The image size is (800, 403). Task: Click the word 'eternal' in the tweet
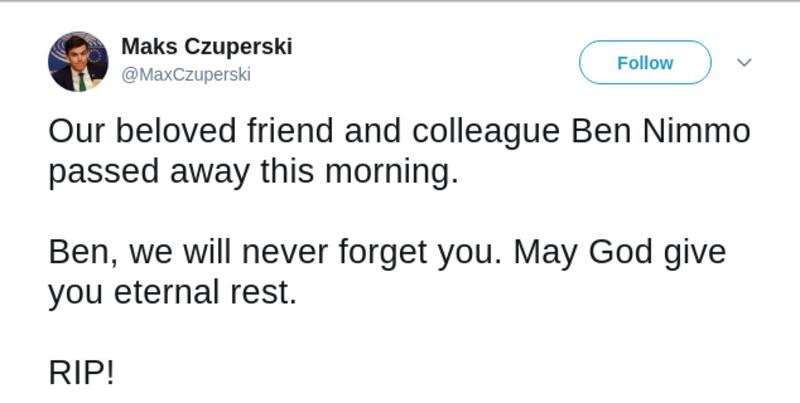point(167,294)
